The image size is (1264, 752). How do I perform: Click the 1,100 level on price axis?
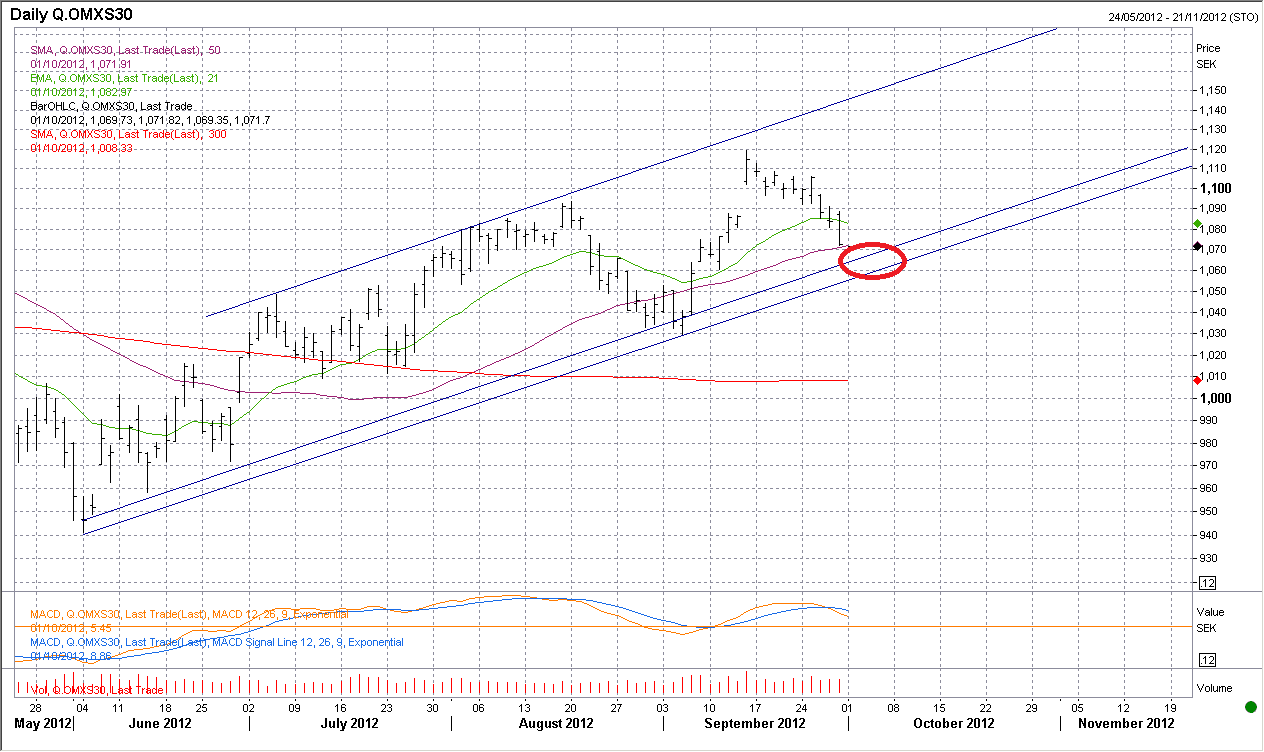(1214, 189)
